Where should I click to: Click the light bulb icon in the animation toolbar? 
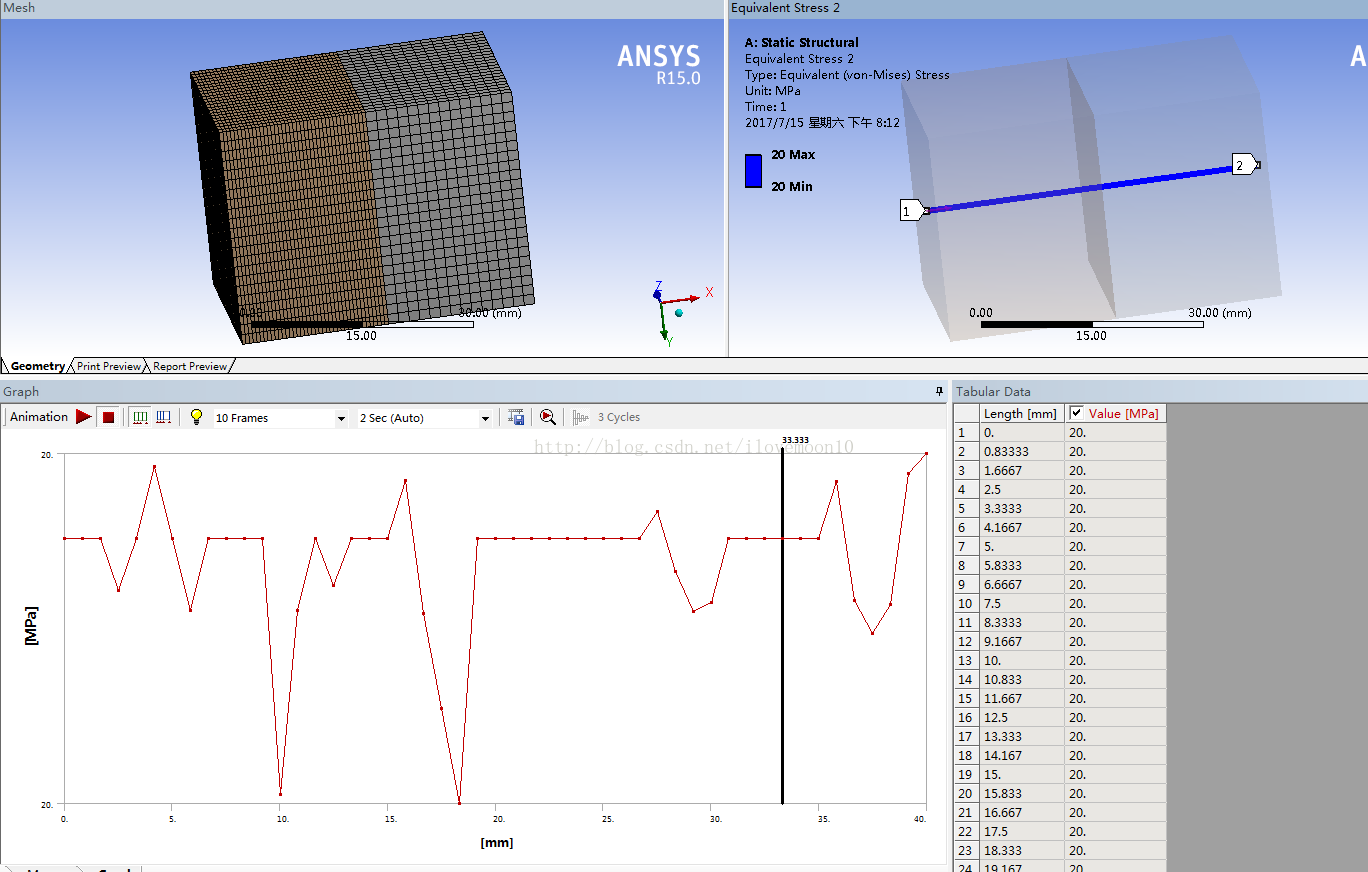pyautogui.click(x=196, y=417)
